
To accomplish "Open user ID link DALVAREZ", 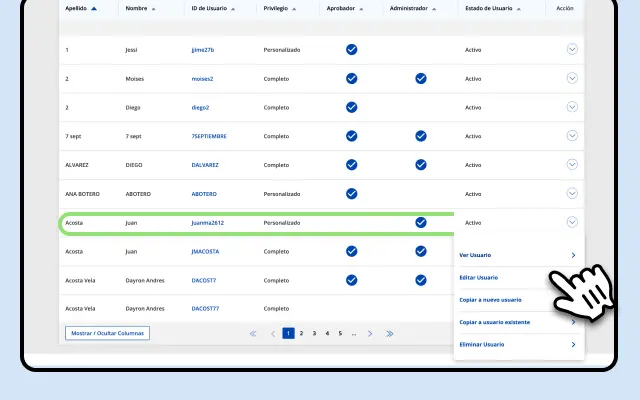I will pos(205,165).
